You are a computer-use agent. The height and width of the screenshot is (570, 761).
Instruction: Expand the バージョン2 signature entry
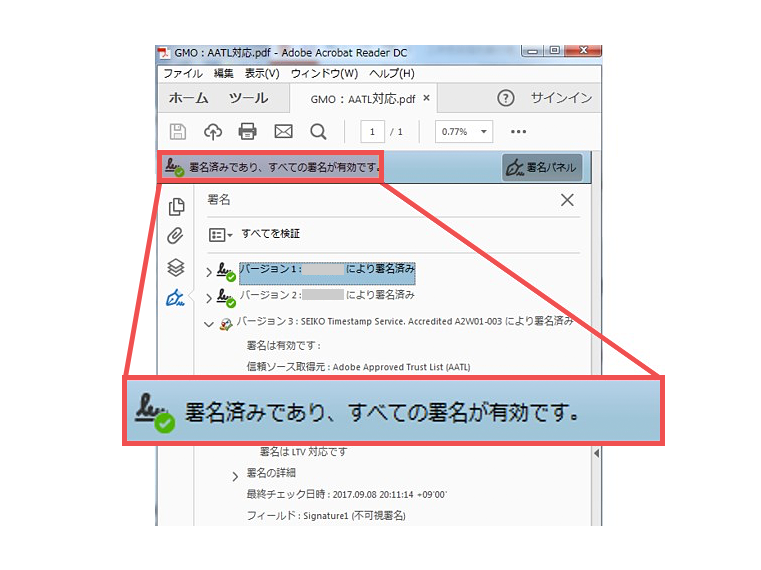tap(209, 298)
